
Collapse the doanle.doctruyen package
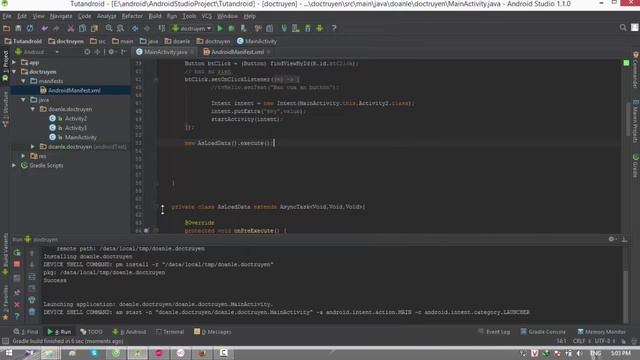pos(33,109)
